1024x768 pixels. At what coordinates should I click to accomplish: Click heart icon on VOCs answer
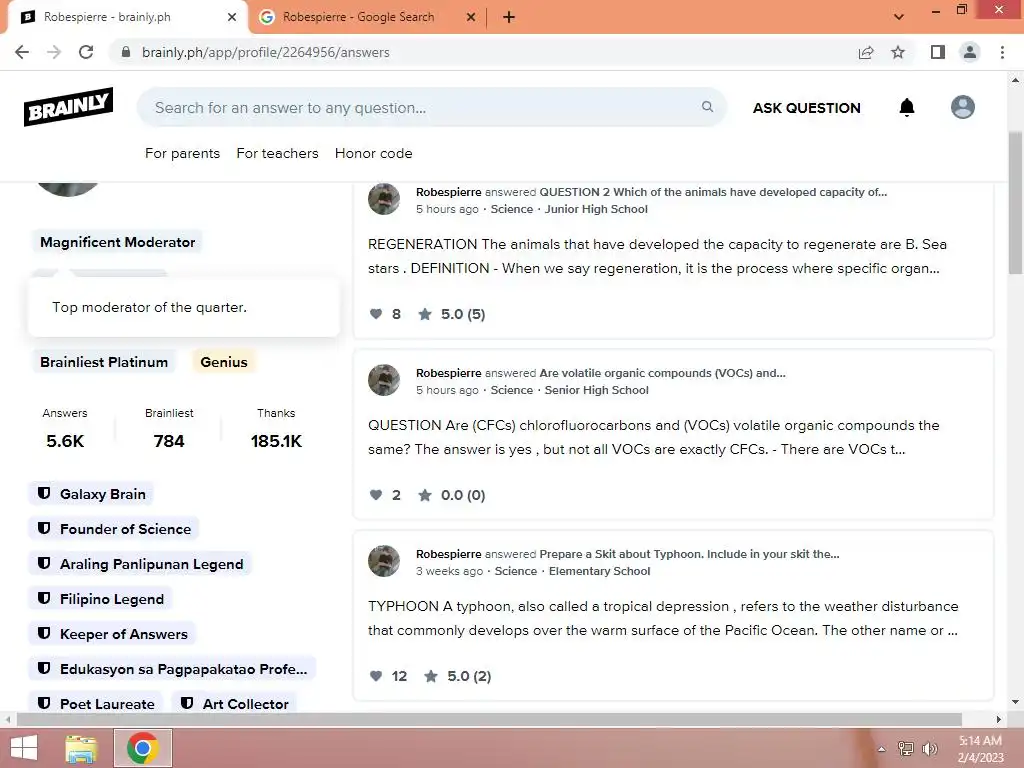click(376, 495)
